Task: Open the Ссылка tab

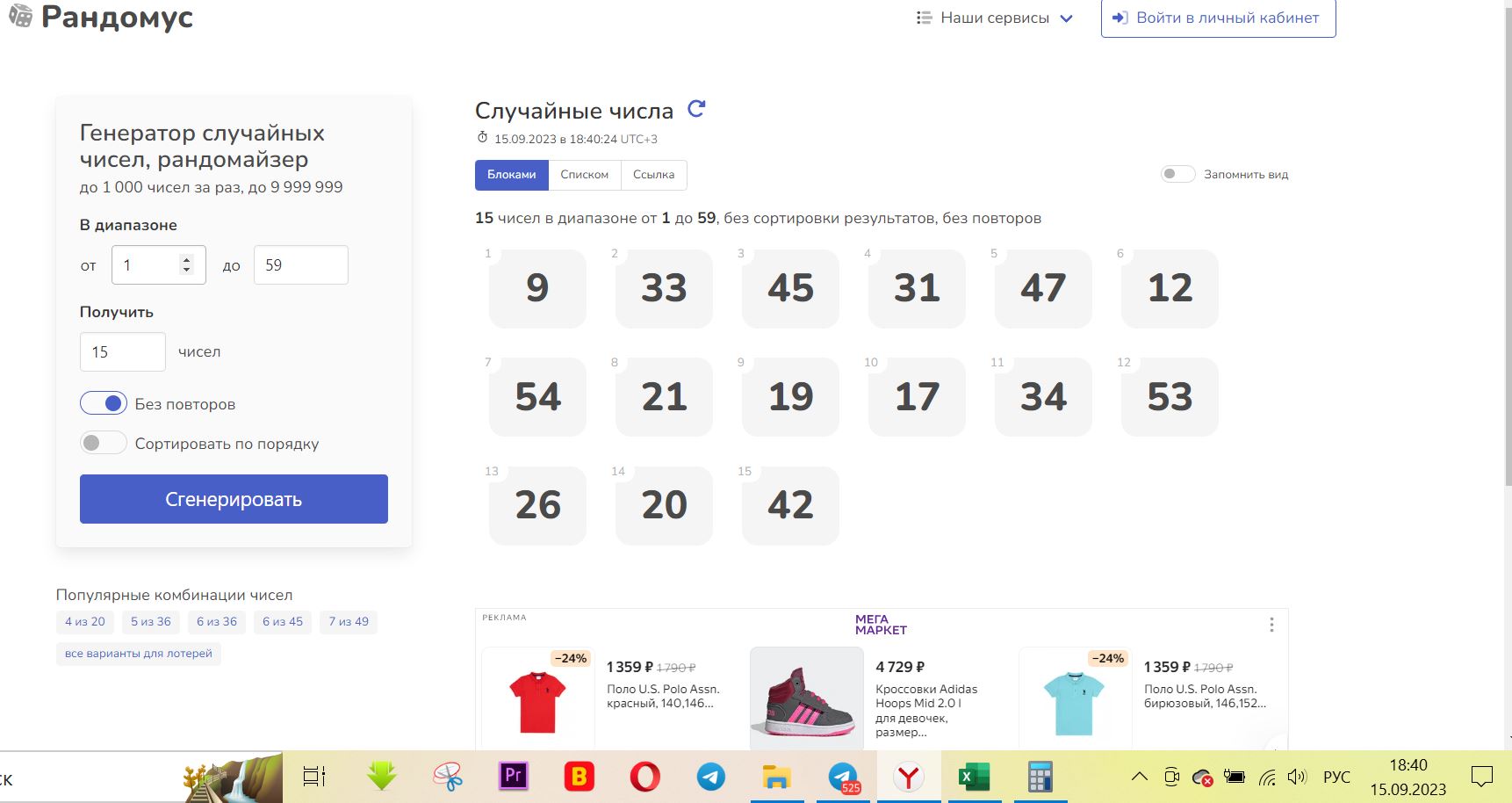Action: (654, 175)
